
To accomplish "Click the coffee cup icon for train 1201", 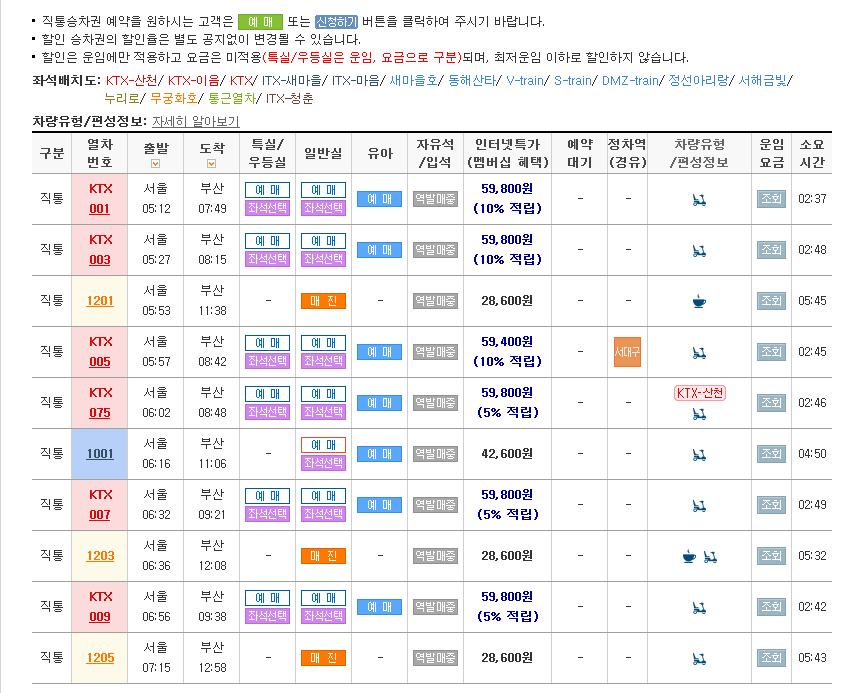I will pyautogui.click(x=699, y=300).
